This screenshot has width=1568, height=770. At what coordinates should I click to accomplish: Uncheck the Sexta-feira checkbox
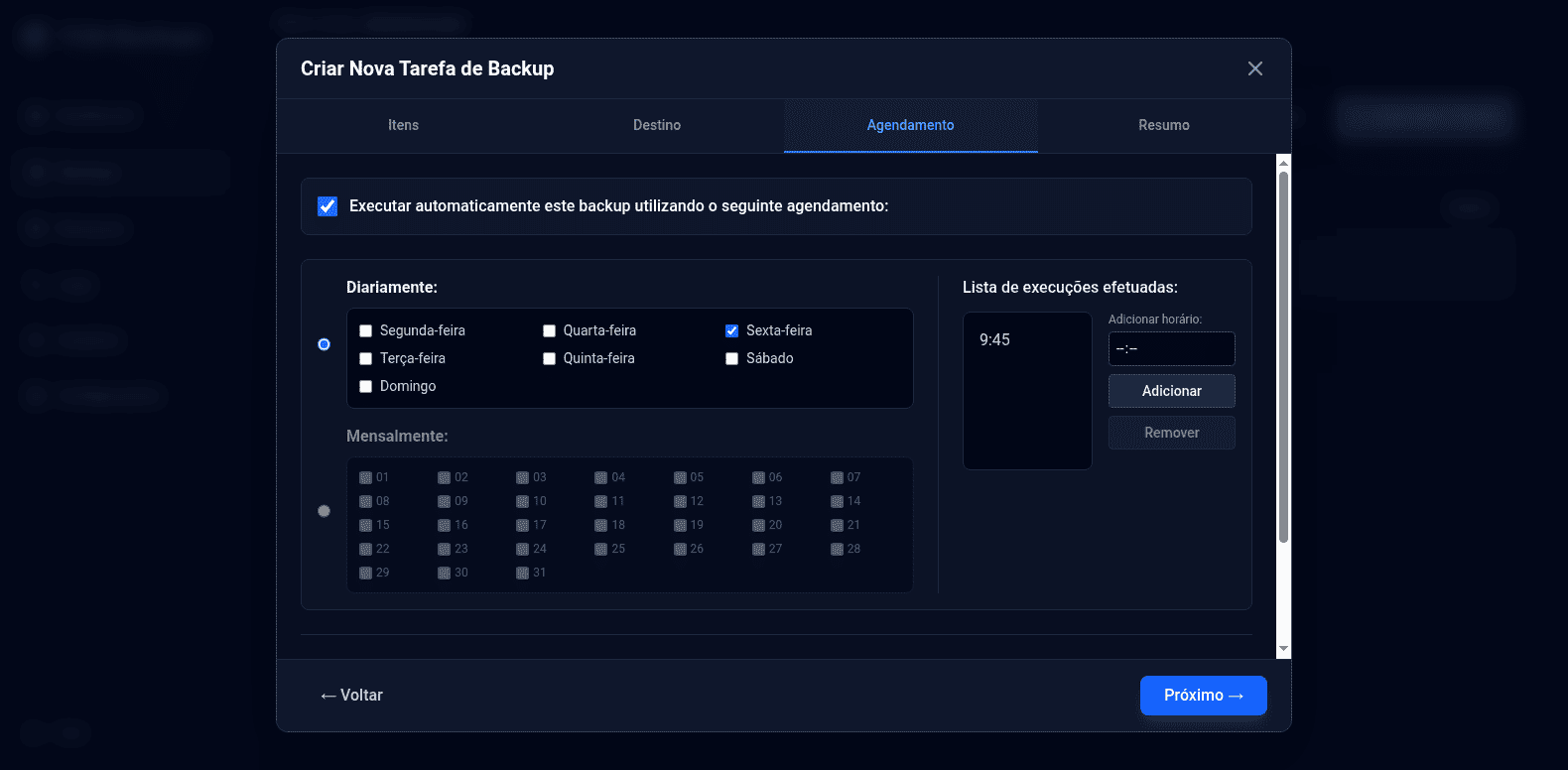pyautogui.click(x=732, y=331)
